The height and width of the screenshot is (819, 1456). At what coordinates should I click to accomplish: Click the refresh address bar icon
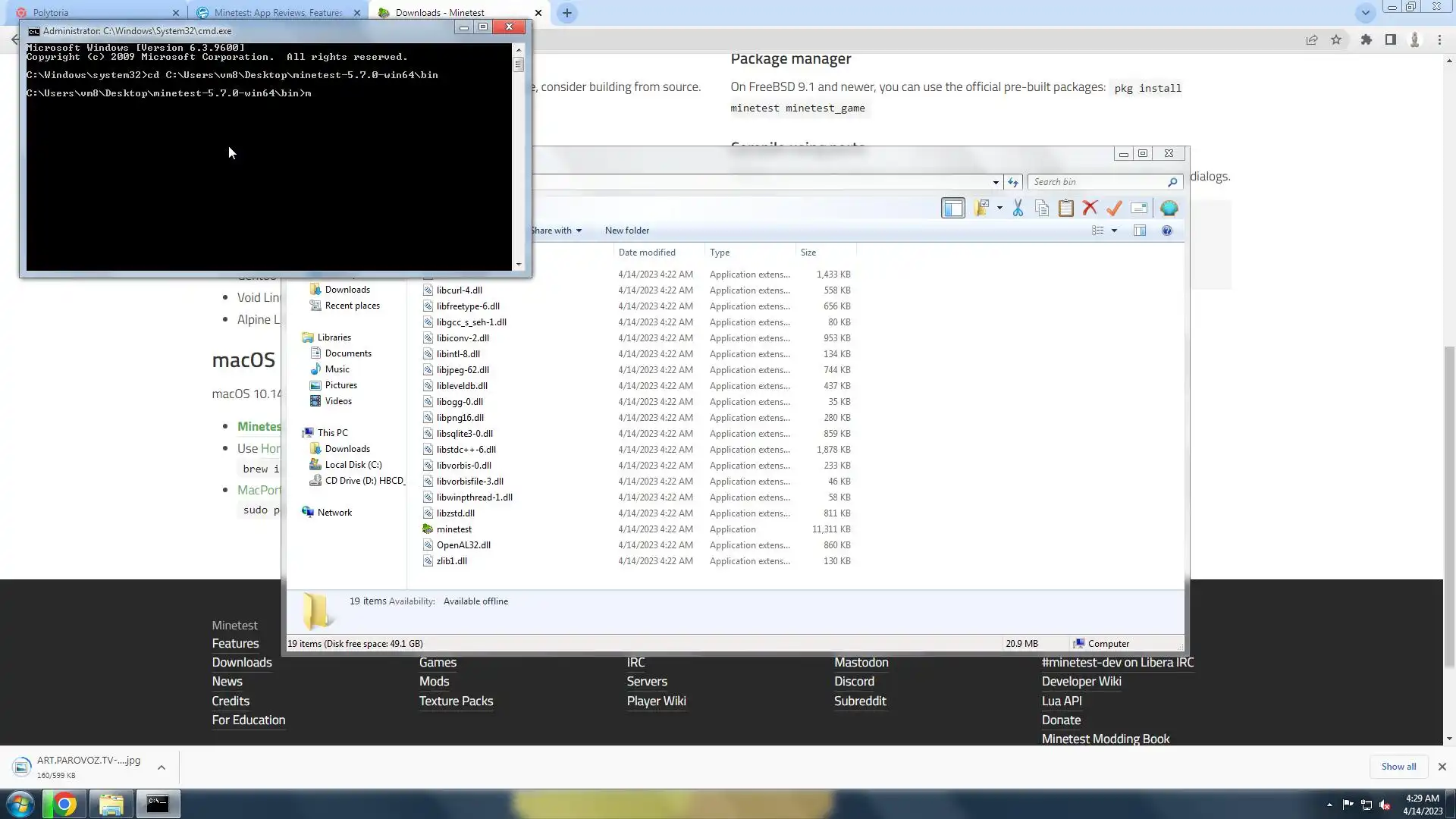(1013, 182)
